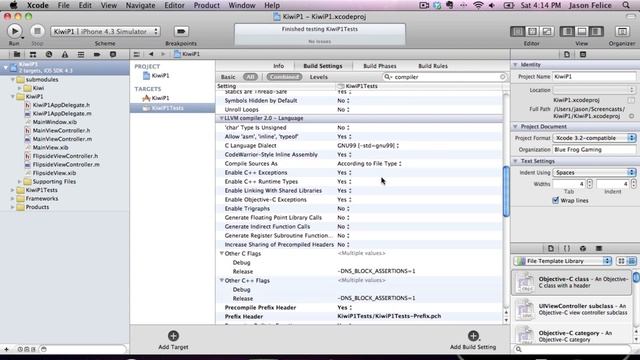The height and width of the screenshot is (360, 640).
Task: Toggle utilities pane view button
Action: pos(596,31)
